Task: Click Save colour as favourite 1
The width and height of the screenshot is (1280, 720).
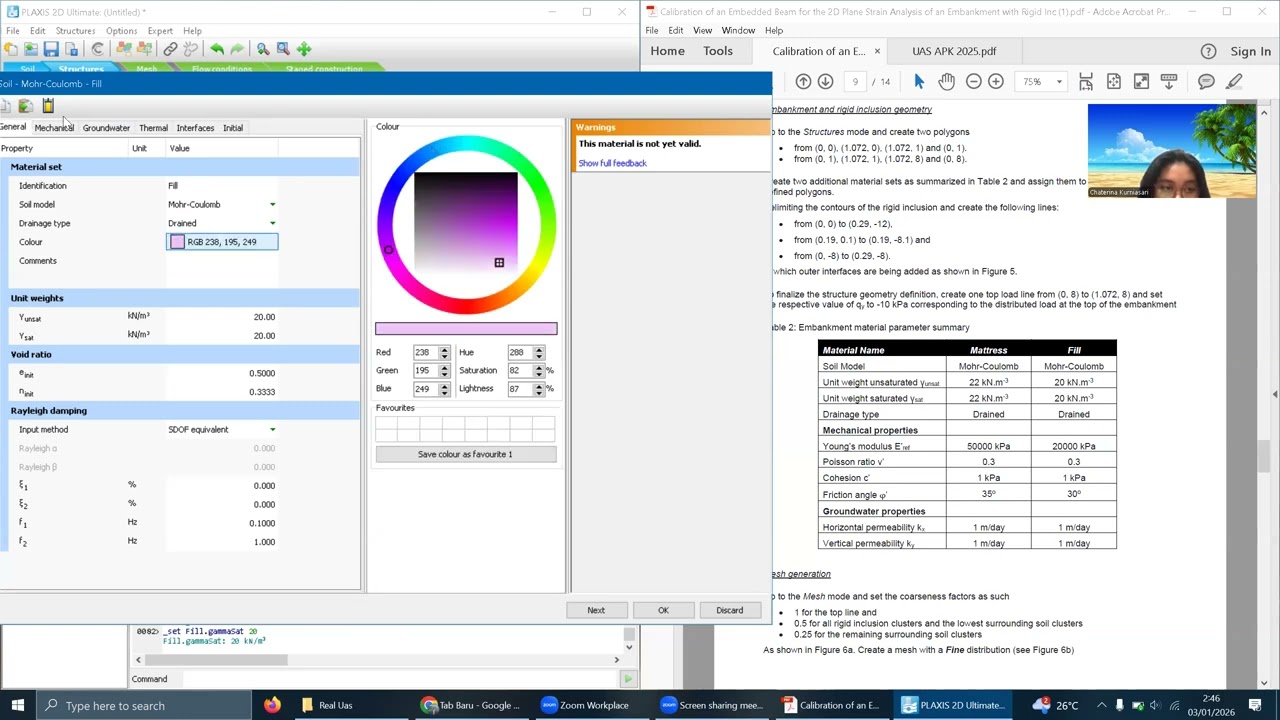Action: (465, 454)
